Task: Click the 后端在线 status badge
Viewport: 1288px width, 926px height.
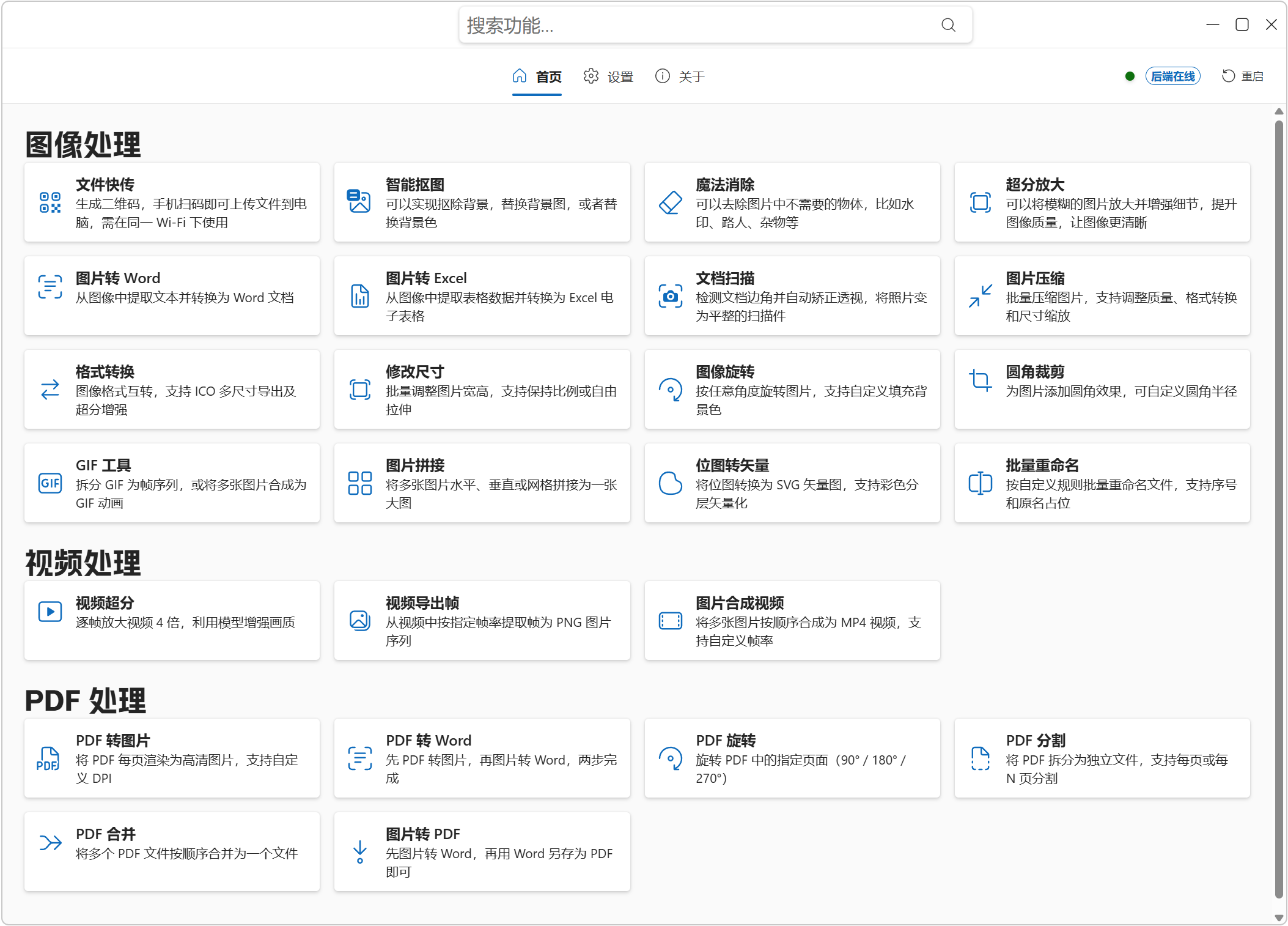Action: pos(1172,76)
